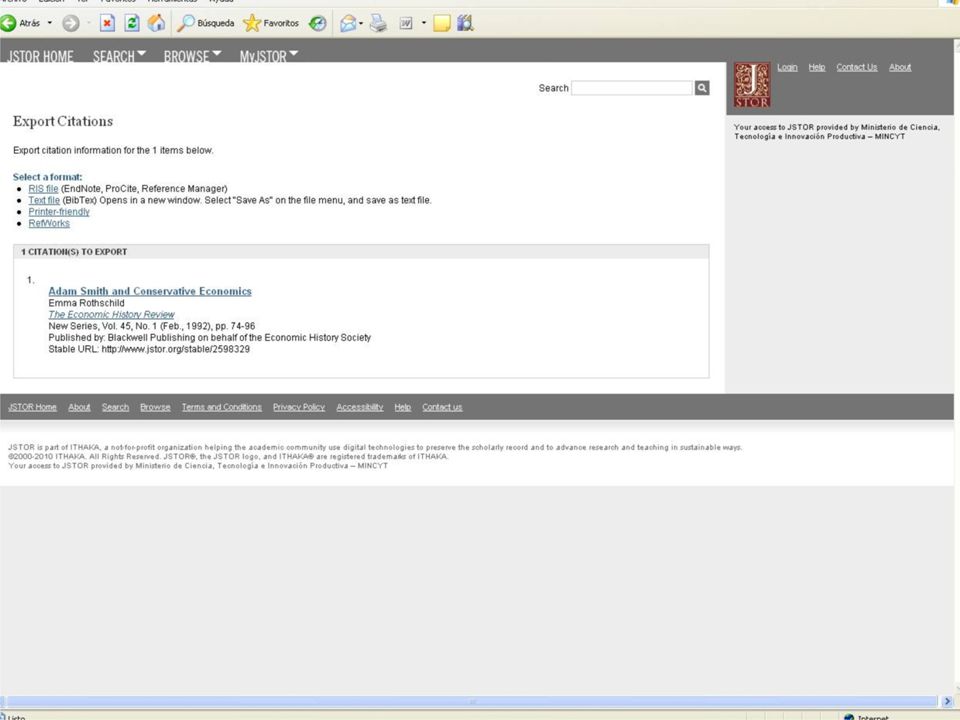The width and height of the screenshot is (960, 720).
Task: Click horizontal scrollbar right arrow
Action: coord(948,702)
